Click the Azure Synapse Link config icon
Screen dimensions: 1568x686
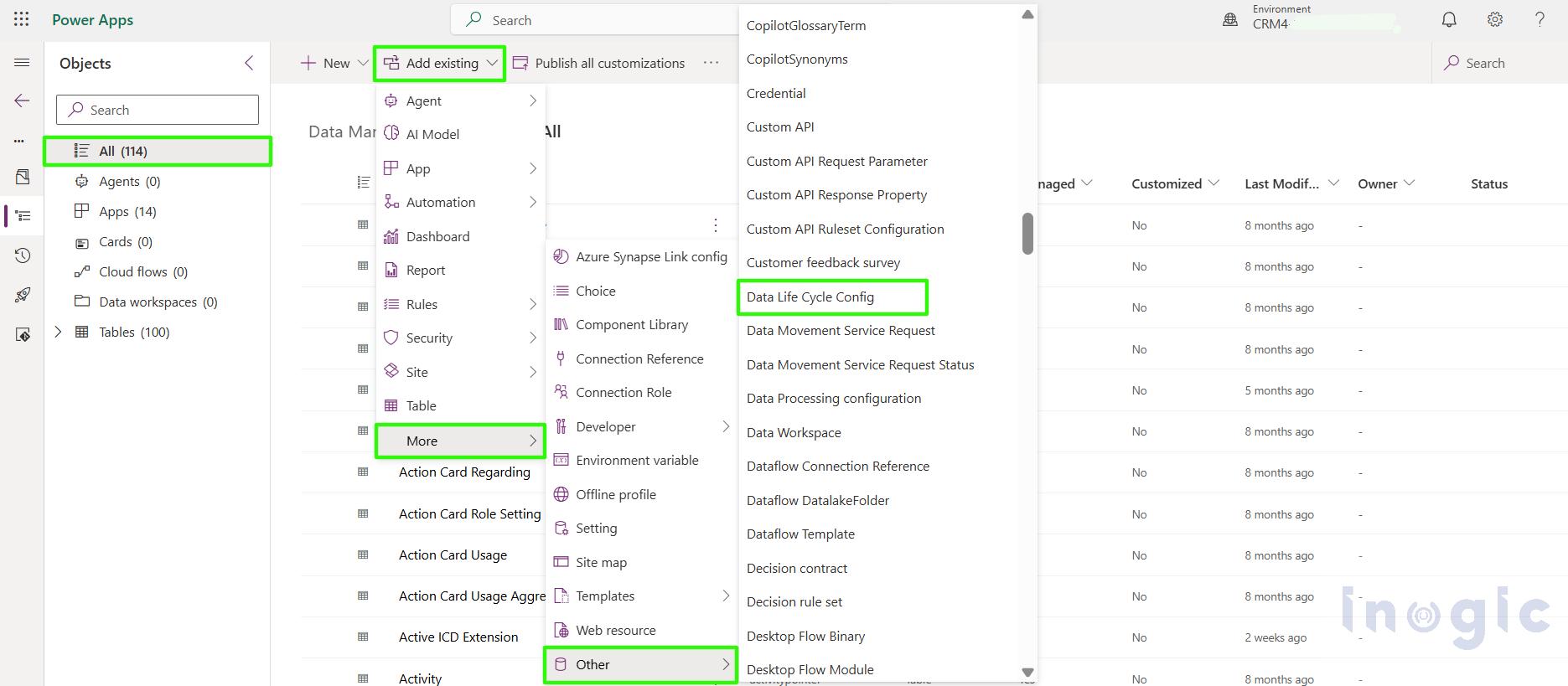click(561, 256)
